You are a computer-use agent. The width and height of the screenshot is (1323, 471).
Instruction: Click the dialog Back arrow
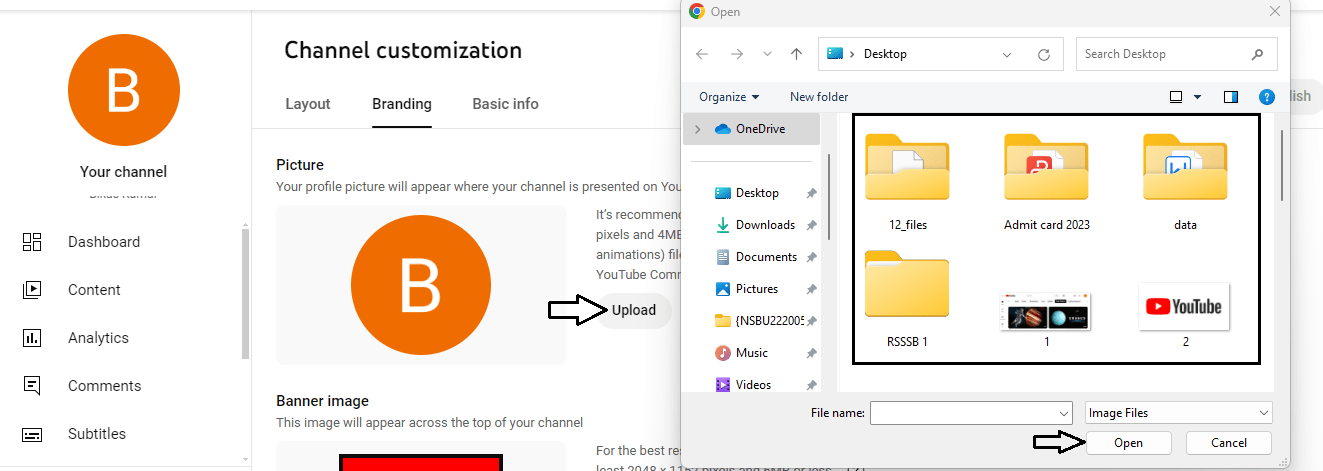click(x=702, y=54)
